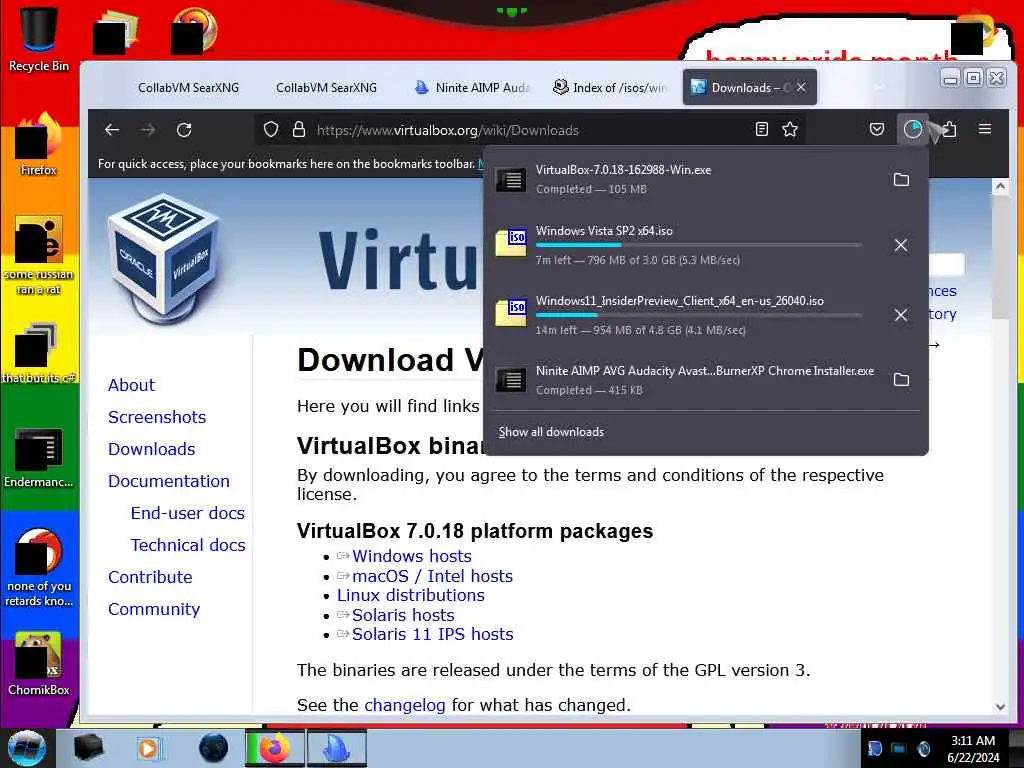Open the Community sidebar link
This screenshot has width=1024, height=768.
pos(154,609)
